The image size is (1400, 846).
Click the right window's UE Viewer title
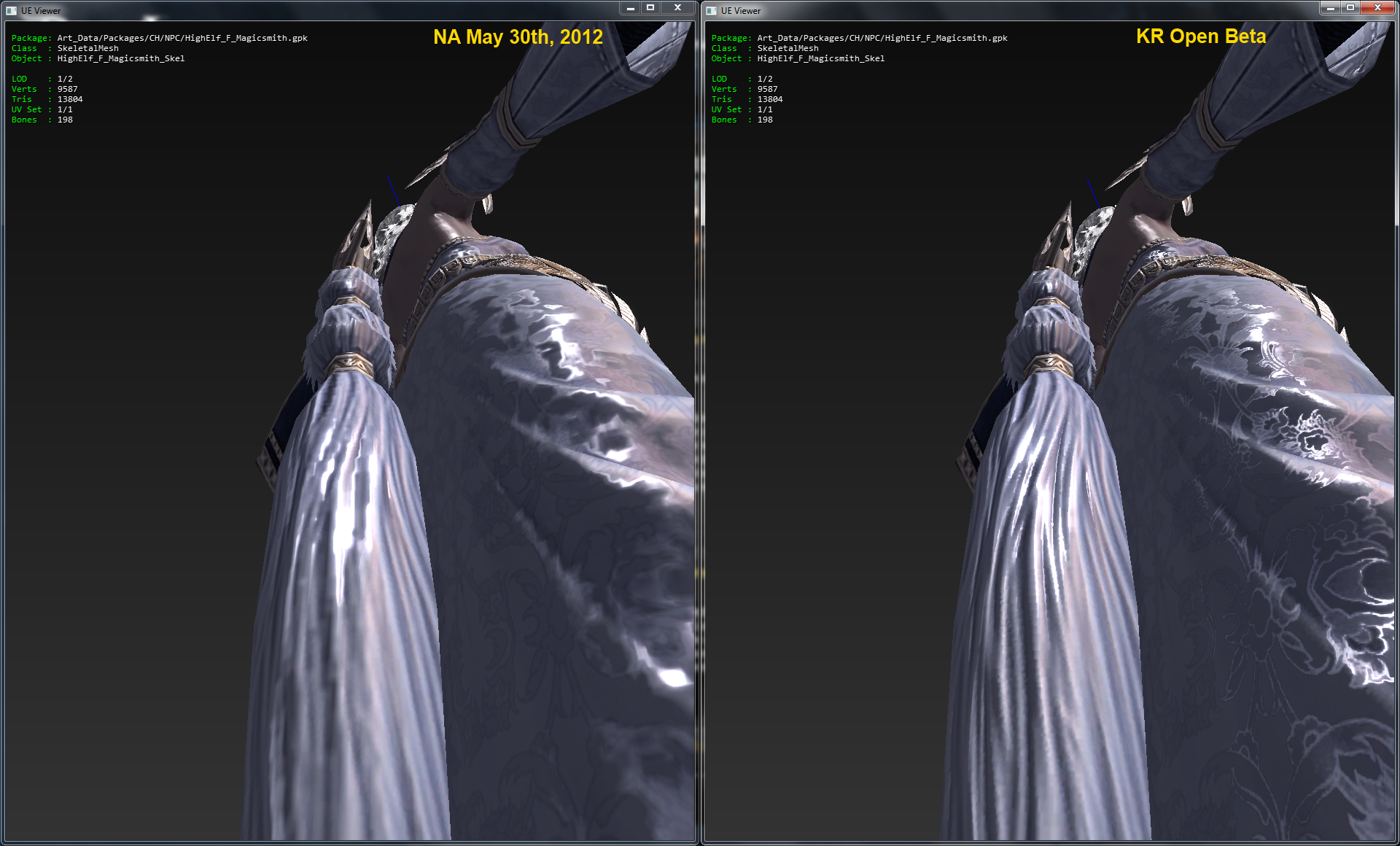click(x=741, y=10)
